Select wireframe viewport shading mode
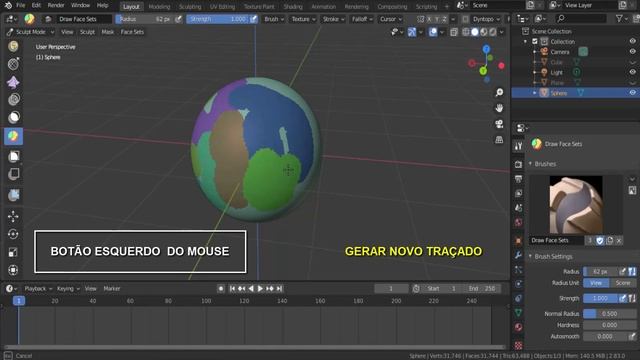The image size is (640, 360). click(x=466, y=32)
